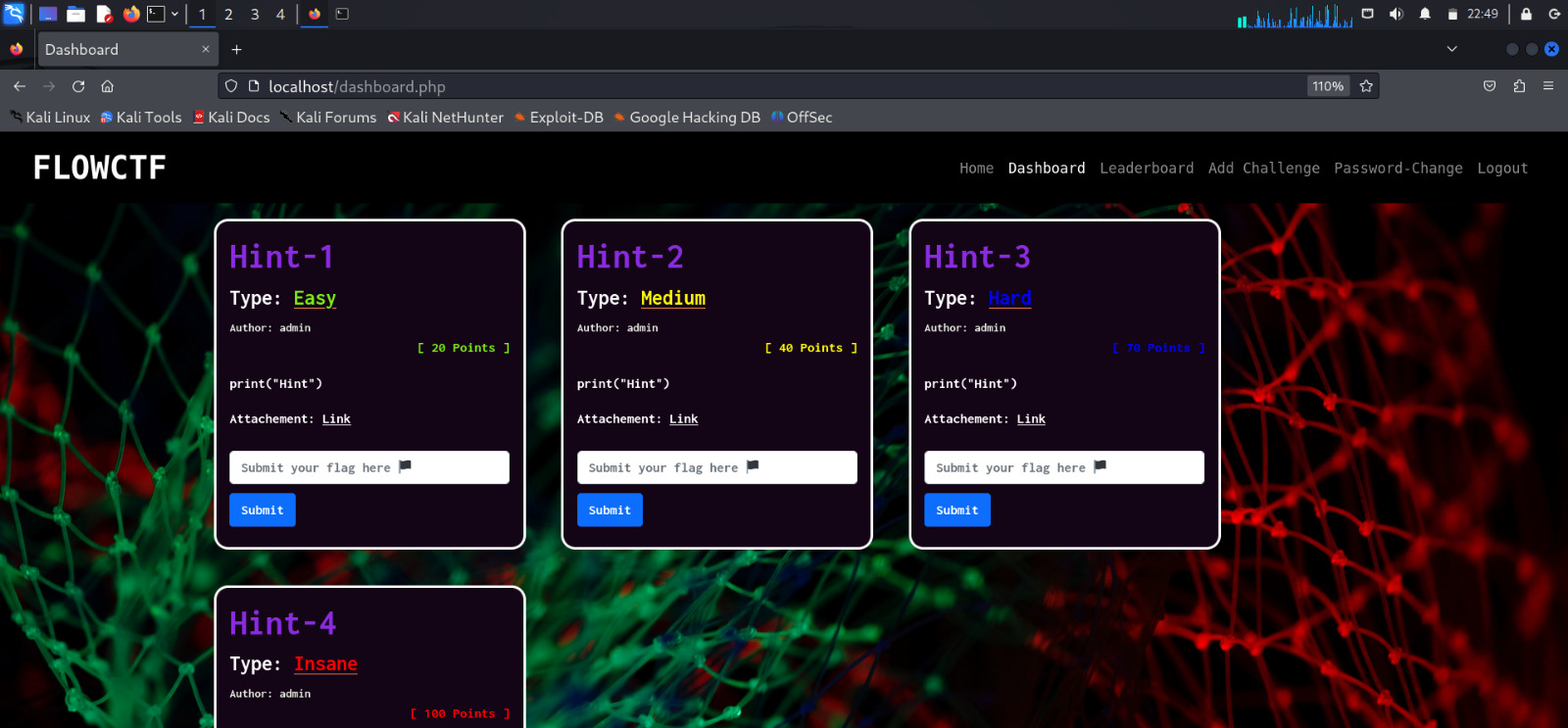Viewport: 1568px width, 728px height.
Task: Open the Firefox hamburger application menu
Action: point(1548,86)
